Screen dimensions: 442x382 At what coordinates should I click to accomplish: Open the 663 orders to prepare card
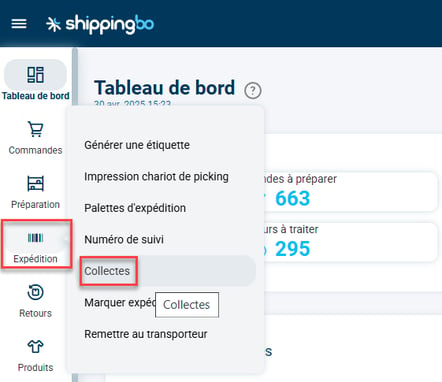[x=350, y=191]
